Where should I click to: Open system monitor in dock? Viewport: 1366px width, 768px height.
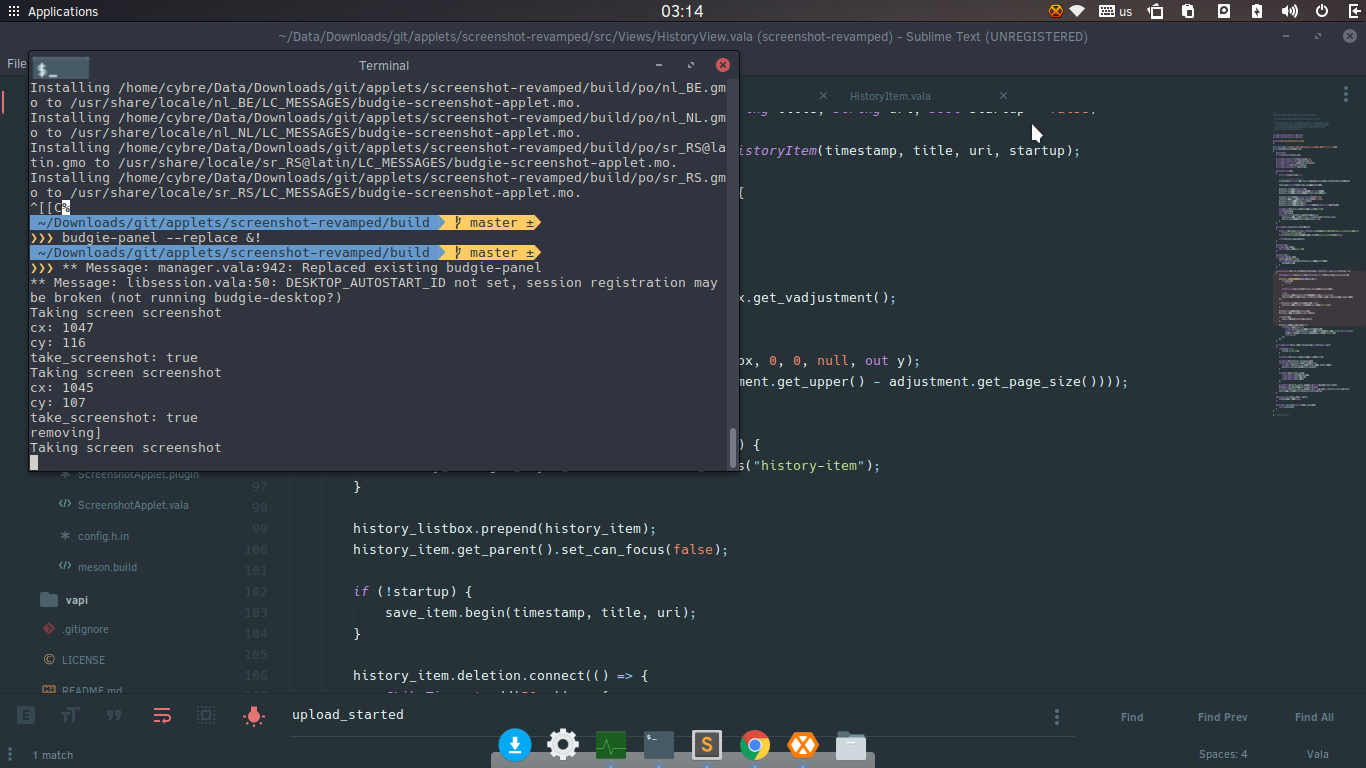611,745
